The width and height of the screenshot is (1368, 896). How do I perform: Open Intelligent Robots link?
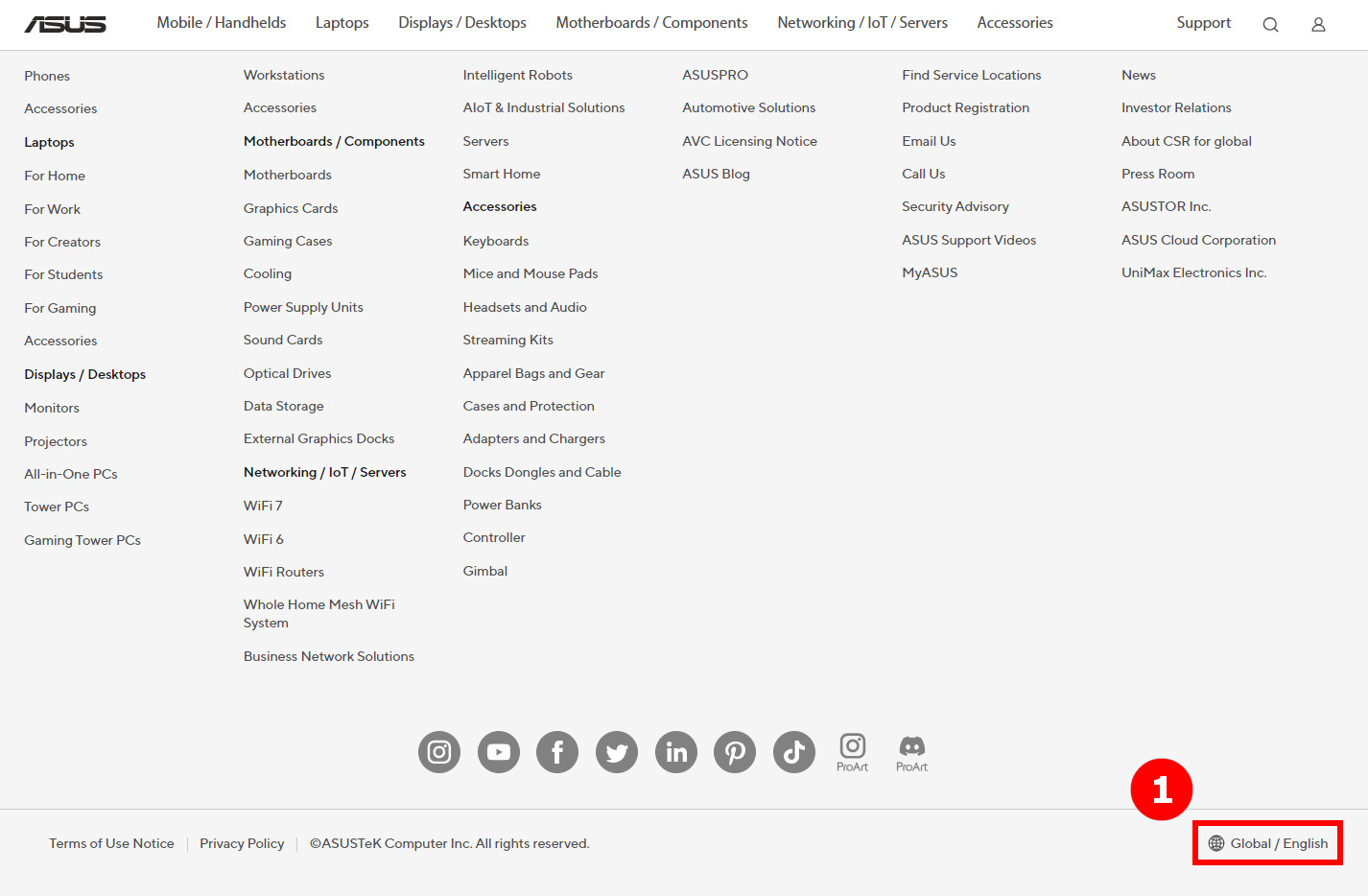[x=518, y=75]
